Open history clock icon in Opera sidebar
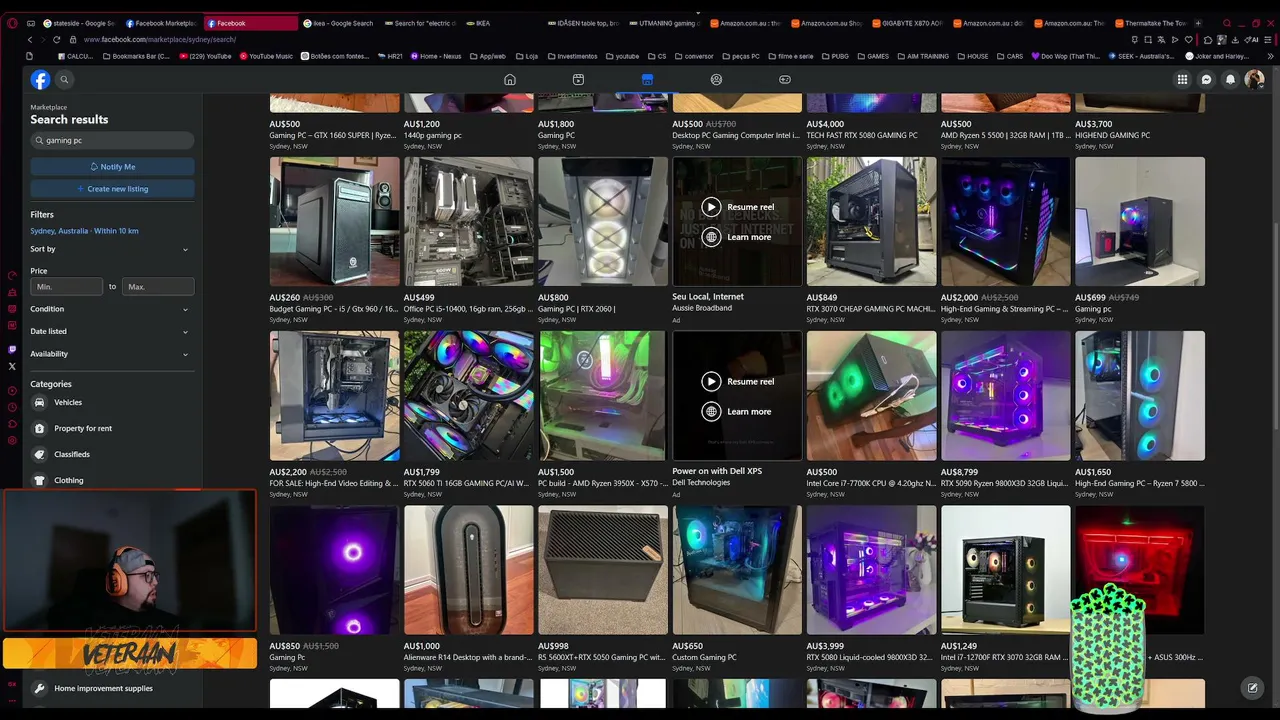1280x720 pixels. coord(12,407)
